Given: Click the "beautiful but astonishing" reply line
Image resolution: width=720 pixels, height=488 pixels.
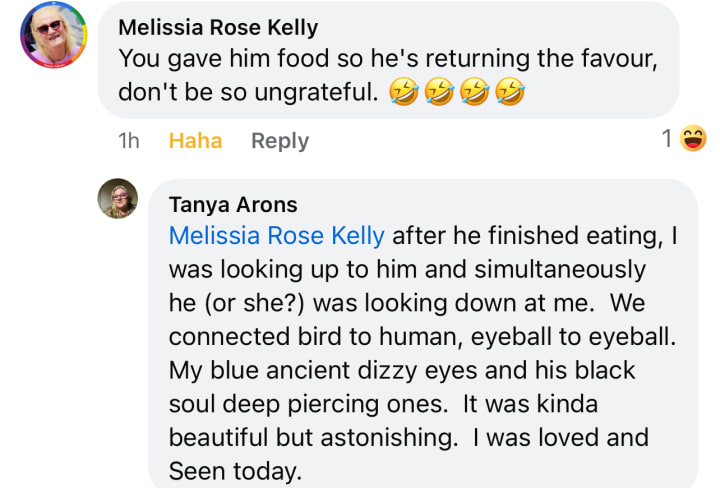Looking at the screenshot, I should tap(408, 438).
